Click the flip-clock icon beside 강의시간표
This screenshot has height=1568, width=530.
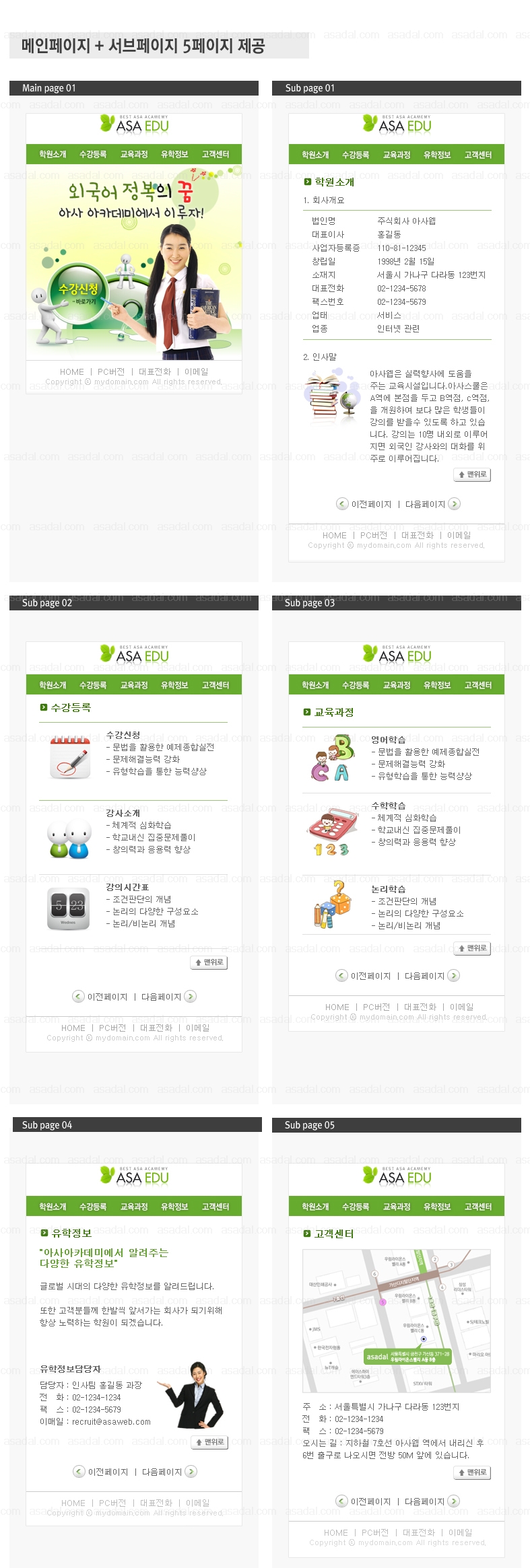(68, 909)
